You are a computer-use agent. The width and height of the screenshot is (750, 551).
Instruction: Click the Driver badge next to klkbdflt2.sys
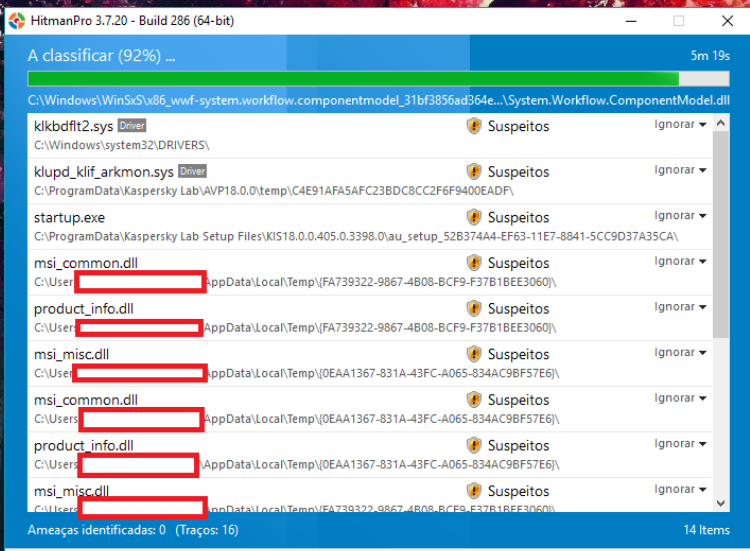[132, 125]
